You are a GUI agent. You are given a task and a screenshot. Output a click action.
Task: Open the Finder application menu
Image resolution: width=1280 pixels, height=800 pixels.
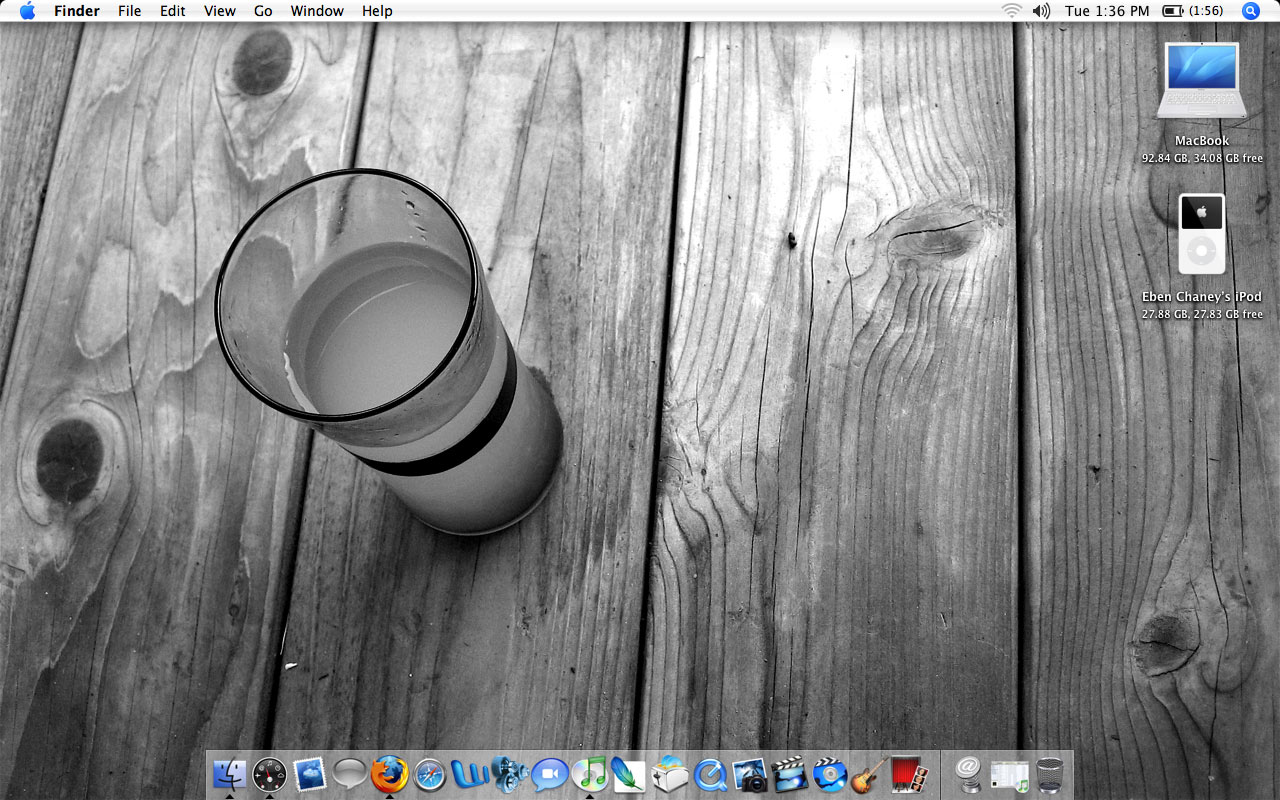[x=77, y=11]
